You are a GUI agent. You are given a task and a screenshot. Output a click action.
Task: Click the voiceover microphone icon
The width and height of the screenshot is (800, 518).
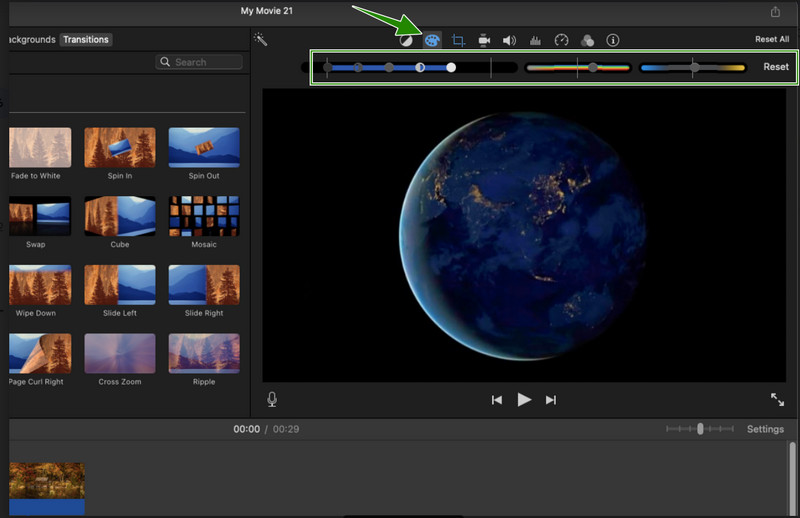point(272,400)
